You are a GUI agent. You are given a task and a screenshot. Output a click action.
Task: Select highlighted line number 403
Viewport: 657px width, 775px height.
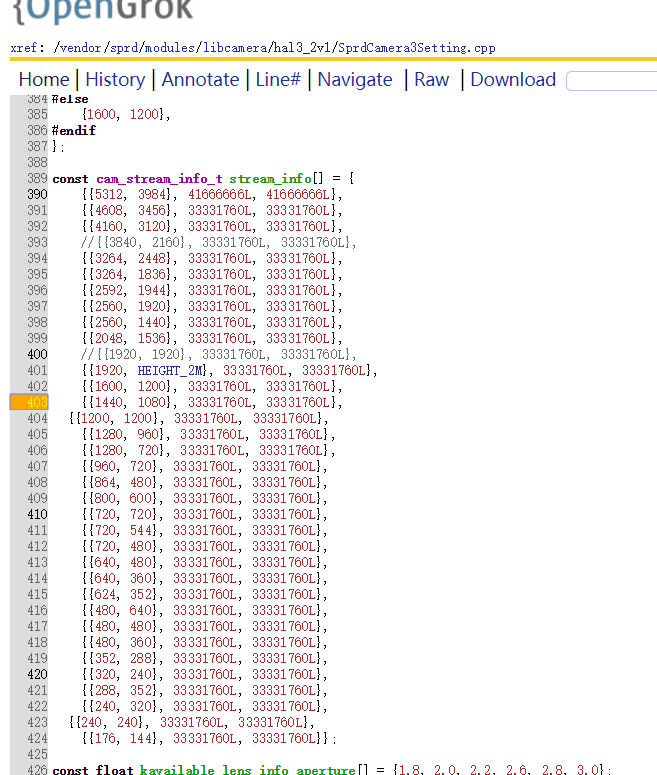tap(29, 402)
